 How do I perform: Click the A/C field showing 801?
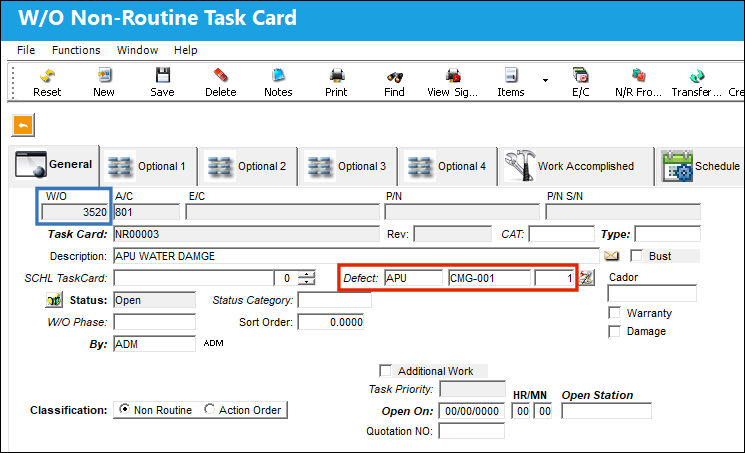[x=146, y=212]
